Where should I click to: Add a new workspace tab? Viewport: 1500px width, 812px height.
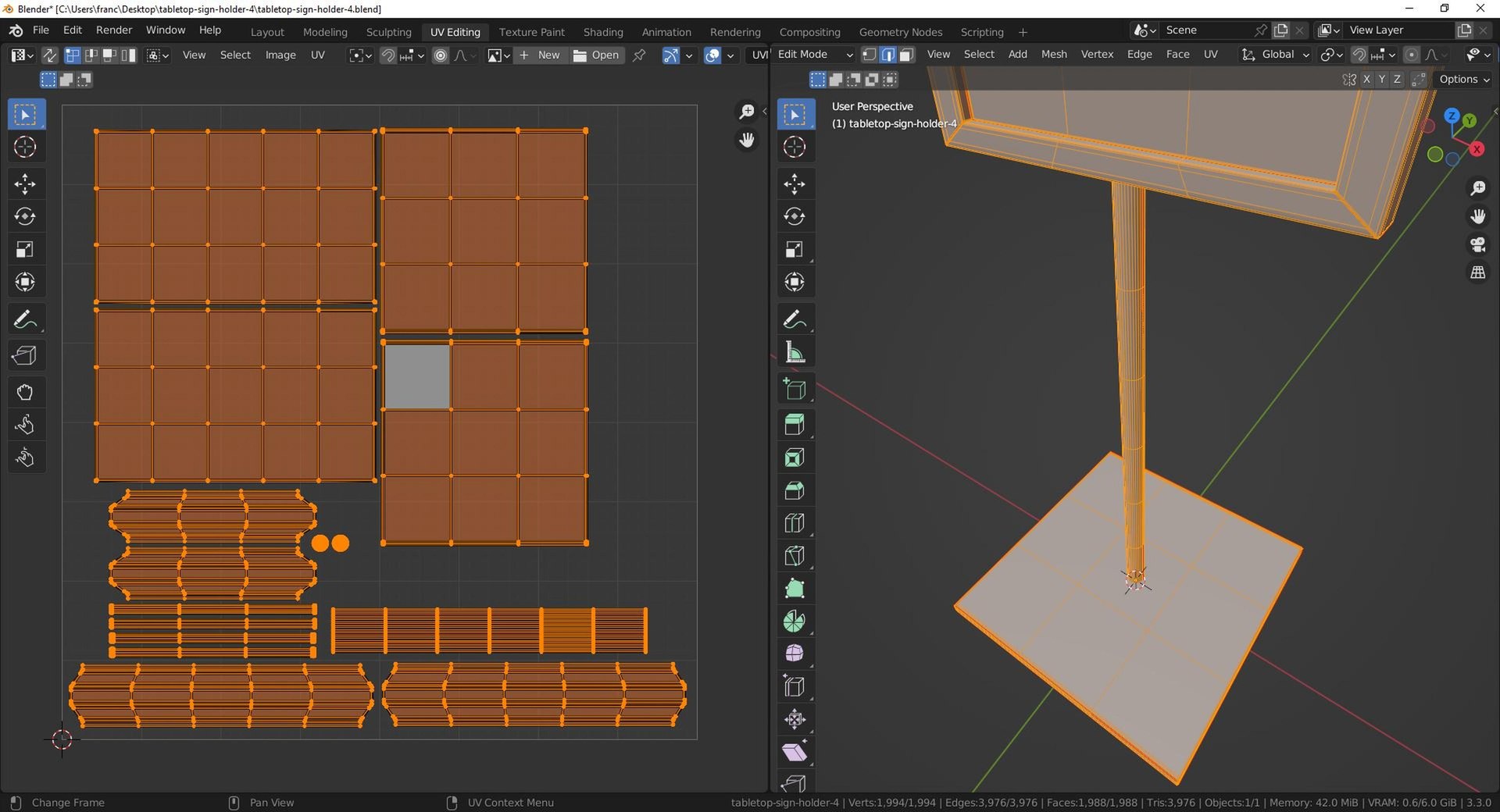tap(1023, 32)
